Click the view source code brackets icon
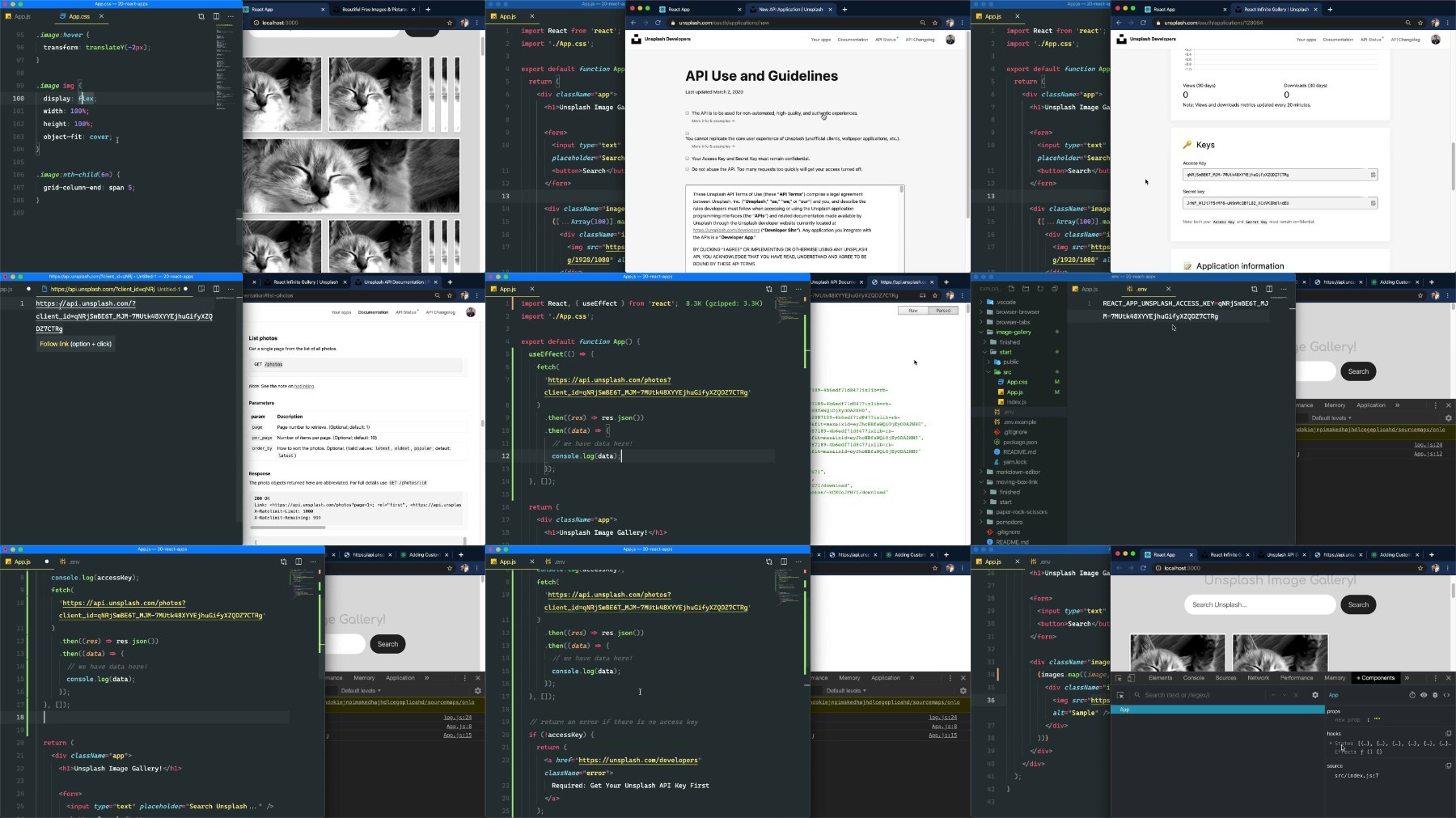Image resolution: width=1456 pixels, height=818 pixels. [x=1446, y=695]
